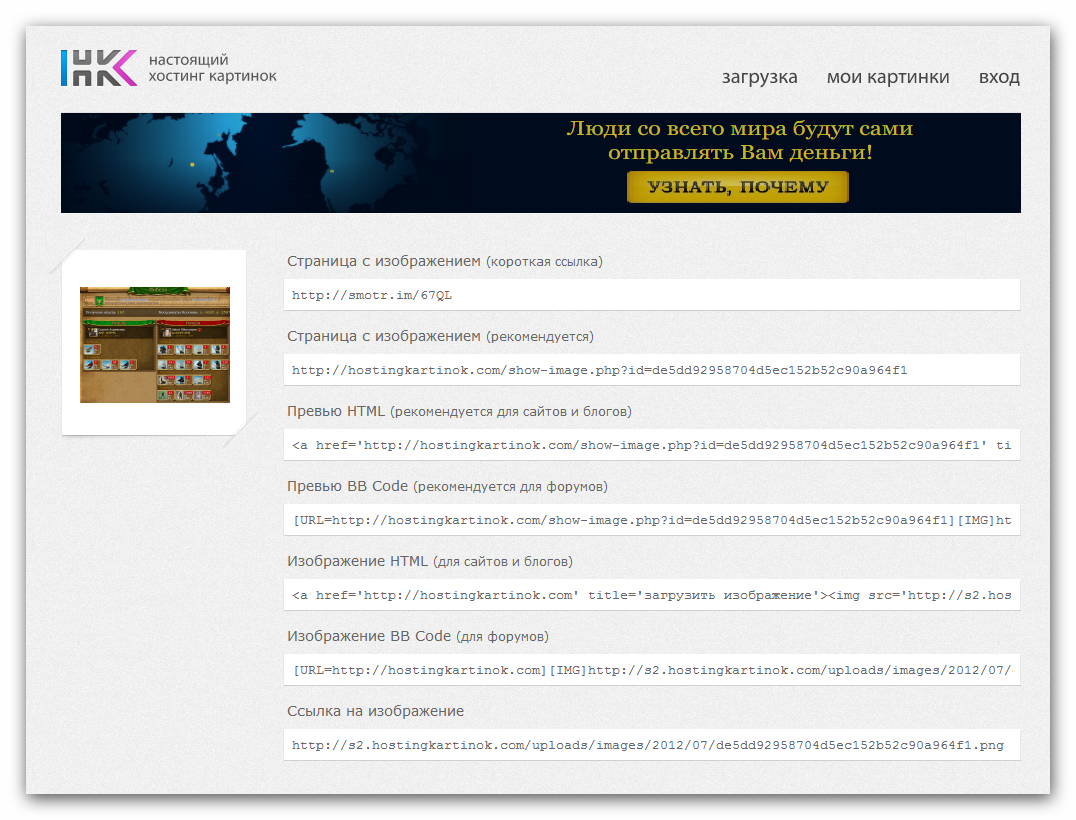Select the Изображение HTML code field
The height and width of the screenshot is (820, 1076).
pyautogui.click(x=652, y=594)
